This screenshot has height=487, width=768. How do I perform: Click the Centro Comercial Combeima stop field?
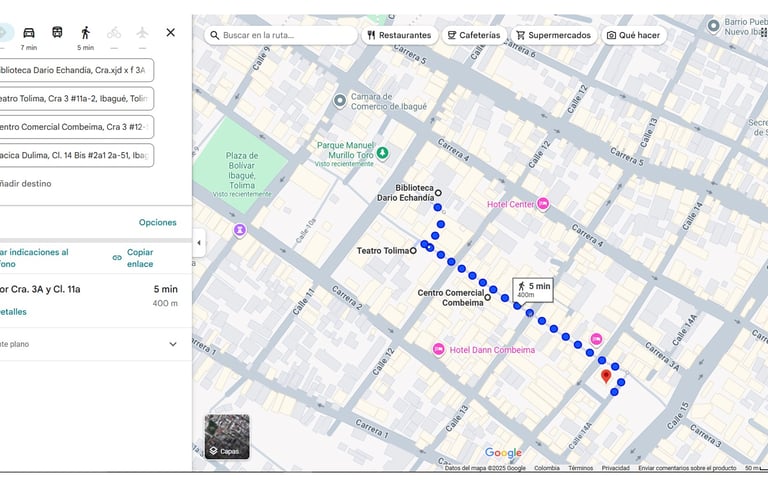[76, 127]
